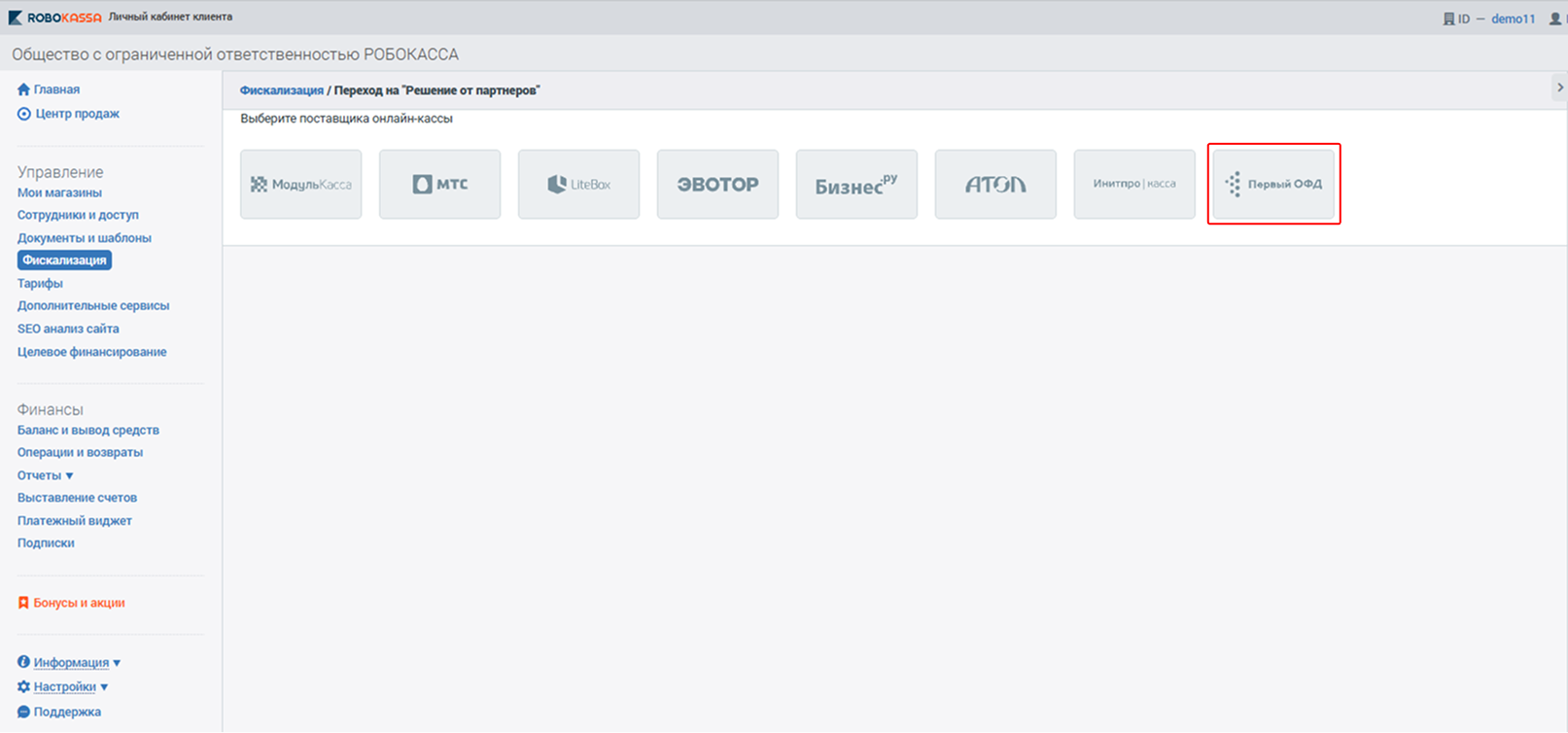This screenshot has width=1568, height=733.
Task: Select the МТС provider tile
Action: tap(440, 184)
